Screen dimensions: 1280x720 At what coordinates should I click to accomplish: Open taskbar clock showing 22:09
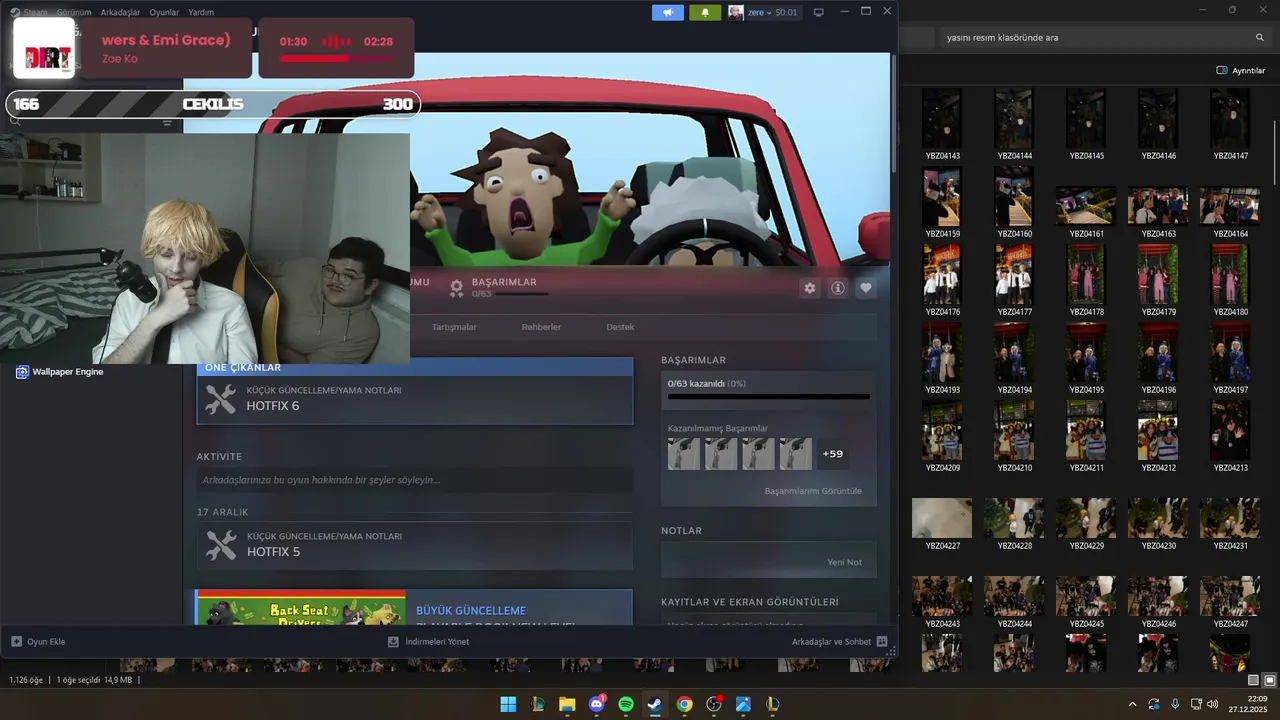tap(1248, 704)
